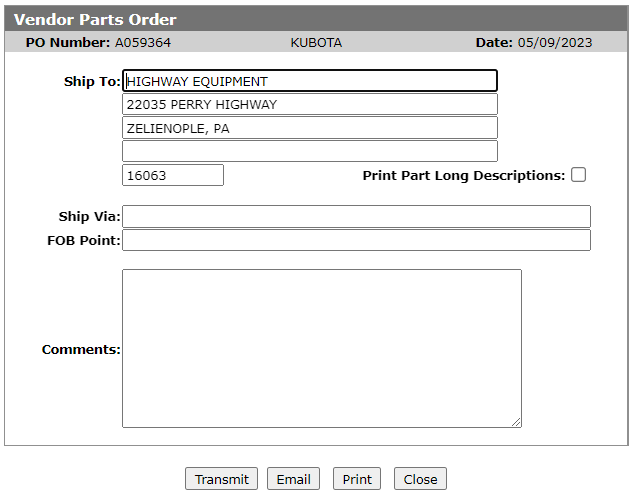Click the Comments label
This screenshot has height=498, width=633.
[x=81, y=349]
